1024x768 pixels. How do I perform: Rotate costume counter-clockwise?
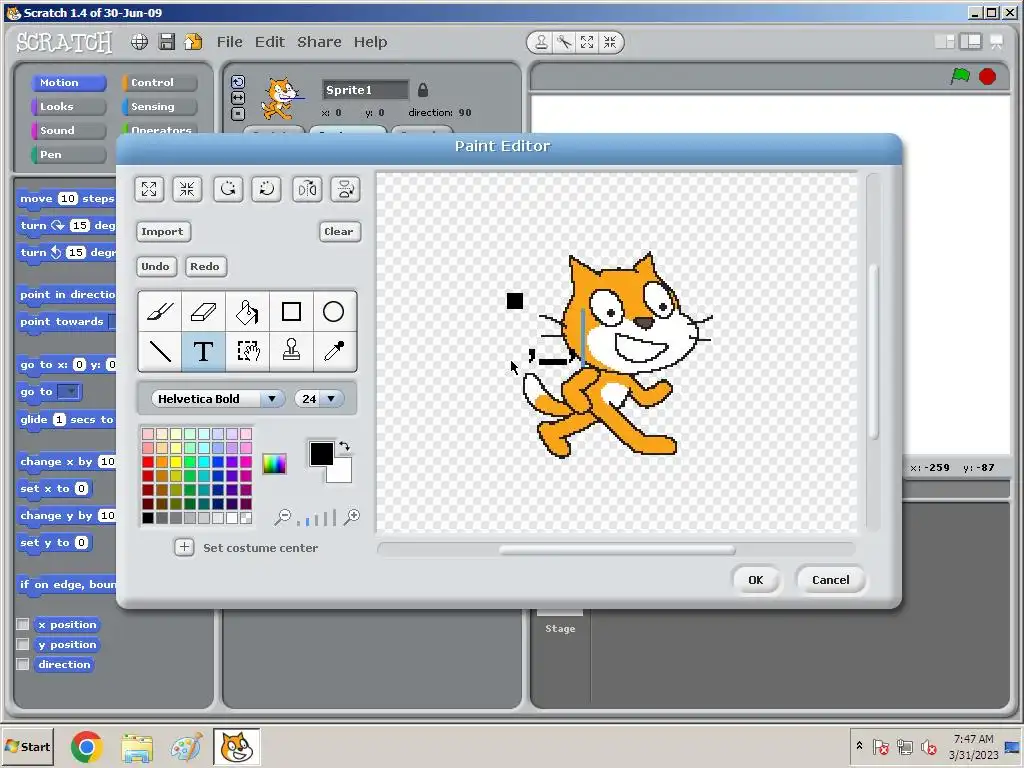point(228,189)
